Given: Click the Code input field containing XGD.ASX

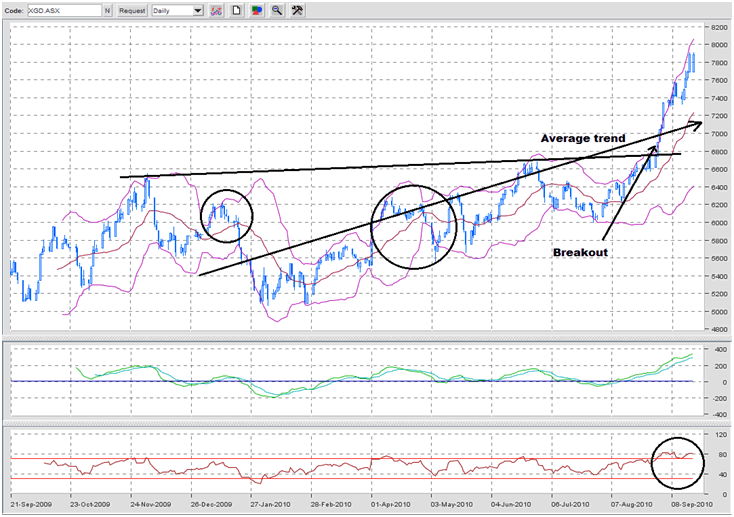Looking at the screenshot, I should (65, 10).
